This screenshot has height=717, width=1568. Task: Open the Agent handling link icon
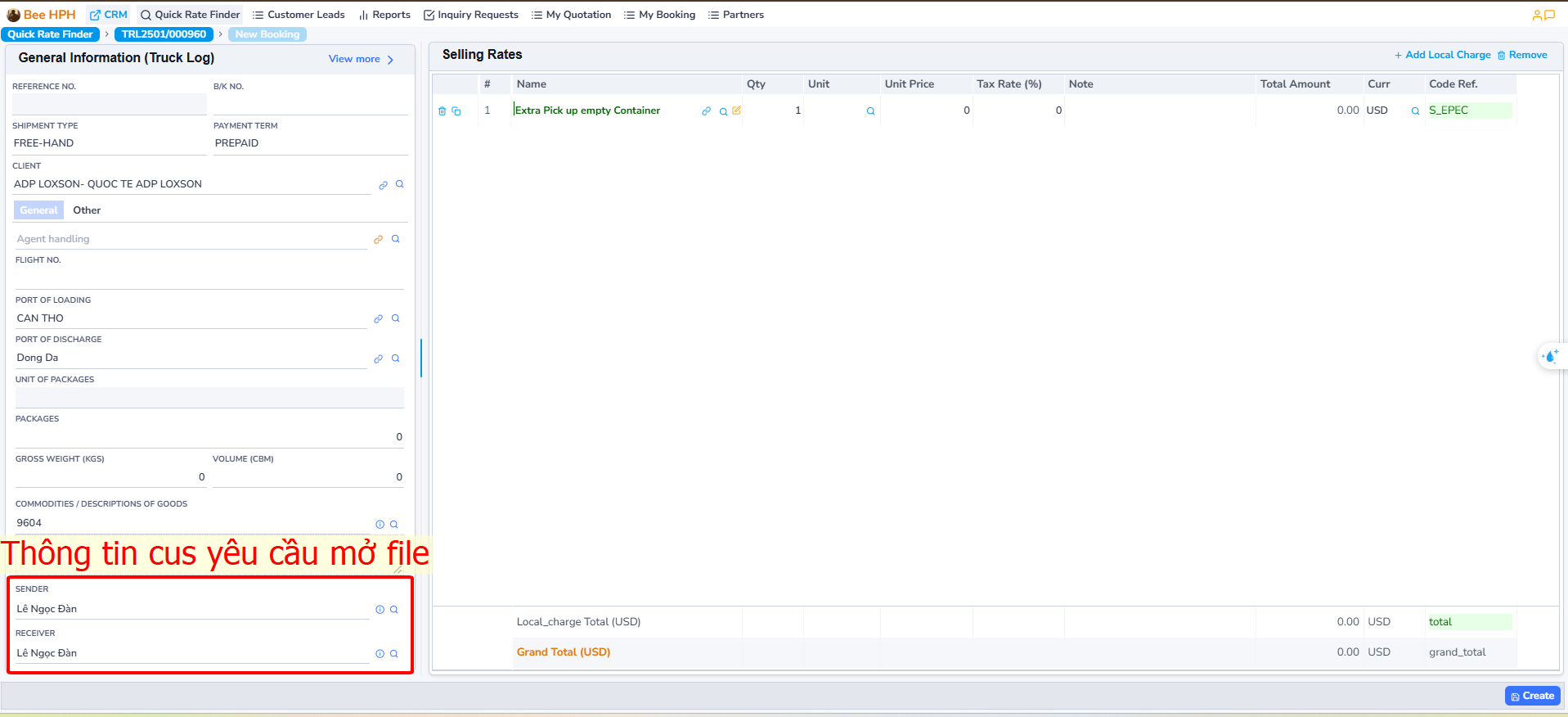(378, 240)
